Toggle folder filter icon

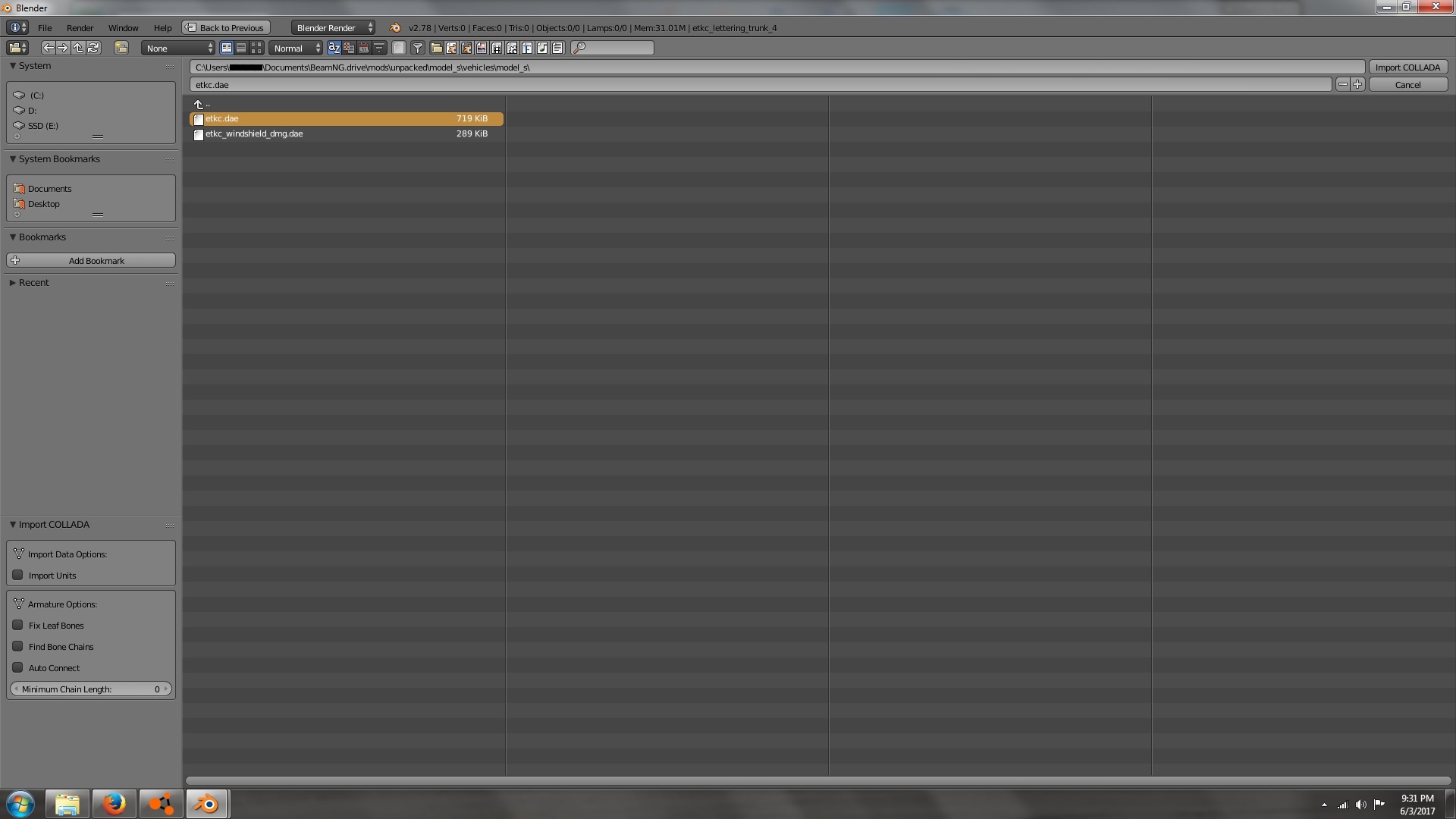[x=437, y=48]
